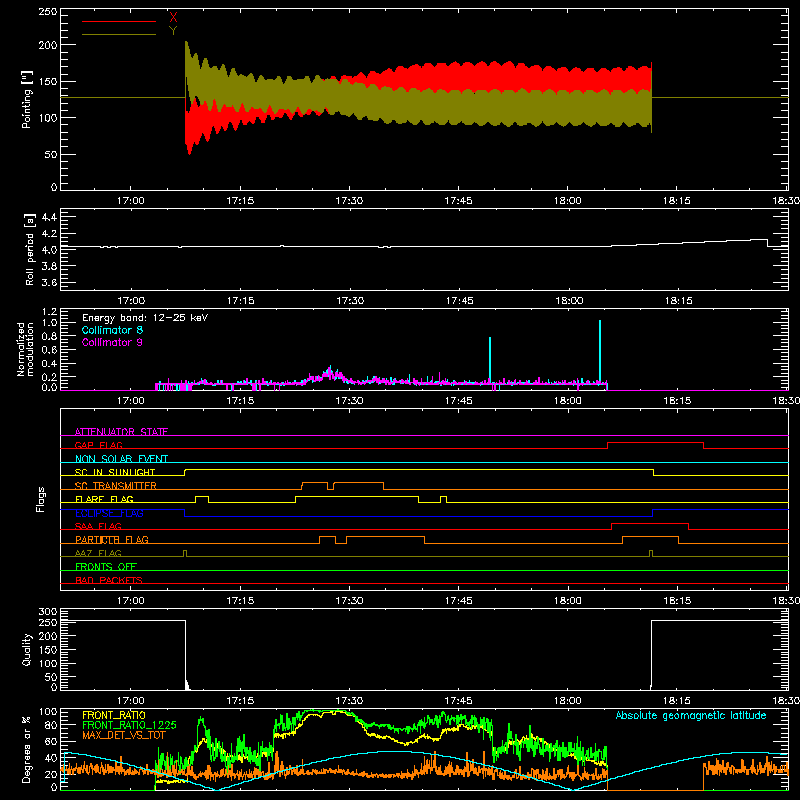Click the yellow FRONT_RATIO legend label
Image resolution: width=800 pixels, height=800 pixels.
pos(114,715)
